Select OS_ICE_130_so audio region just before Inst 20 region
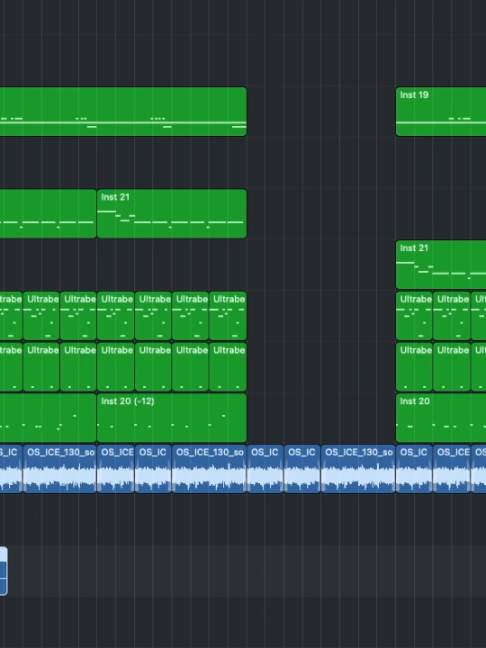 pyautogui.click(x=358, y=469)
